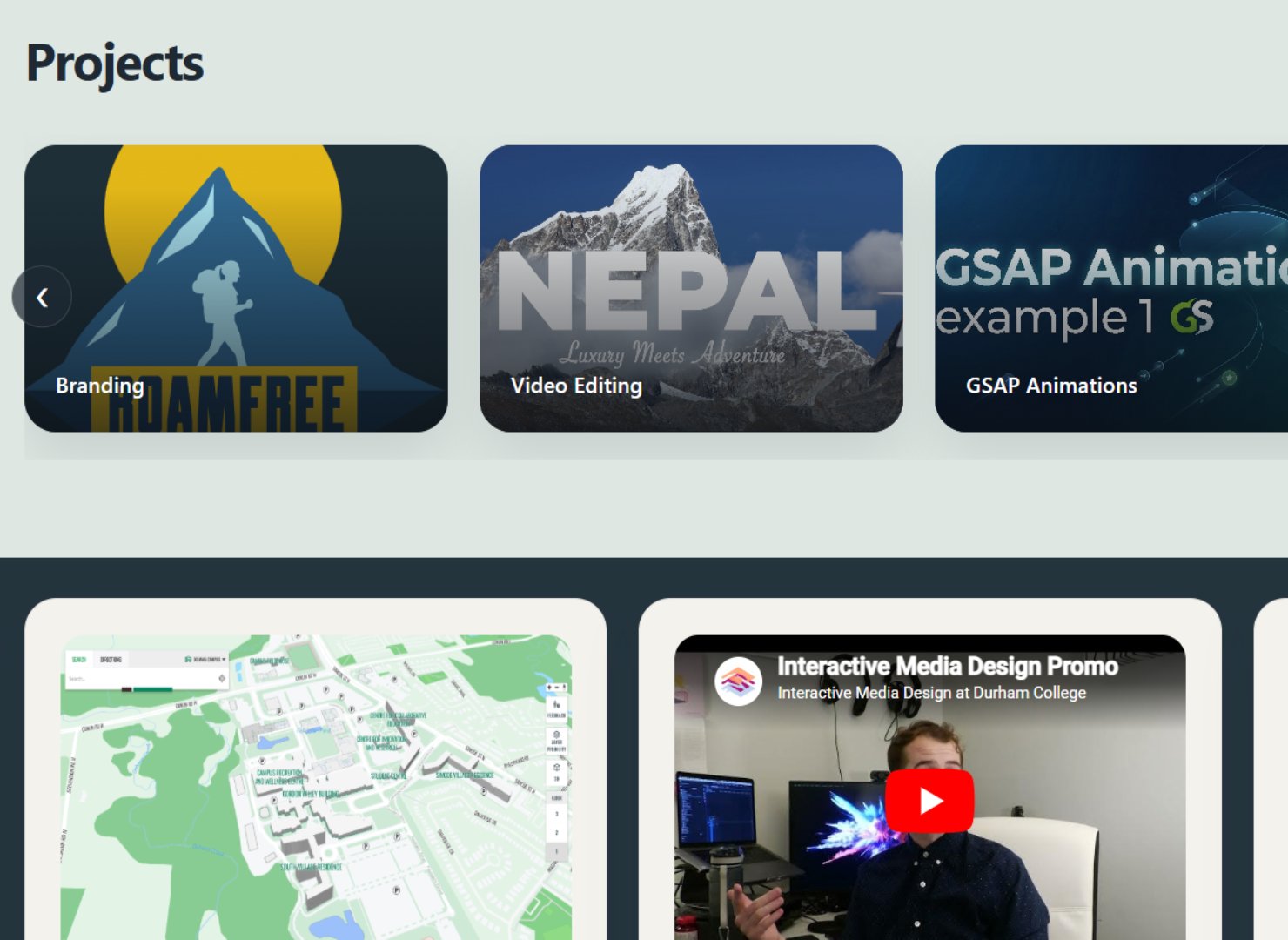Image resolution: width=1288 pixels, height=940 pixels.
Task: Click the map zoom compass control
Action: (x=557, y=688)
